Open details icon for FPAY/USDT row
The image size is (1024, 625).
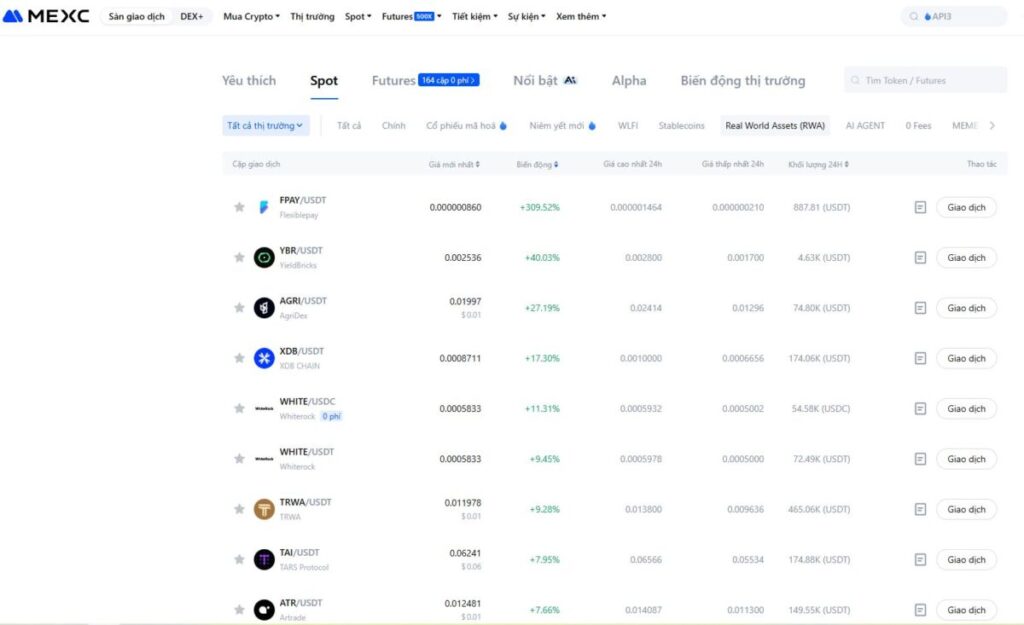tap(920, 207)
